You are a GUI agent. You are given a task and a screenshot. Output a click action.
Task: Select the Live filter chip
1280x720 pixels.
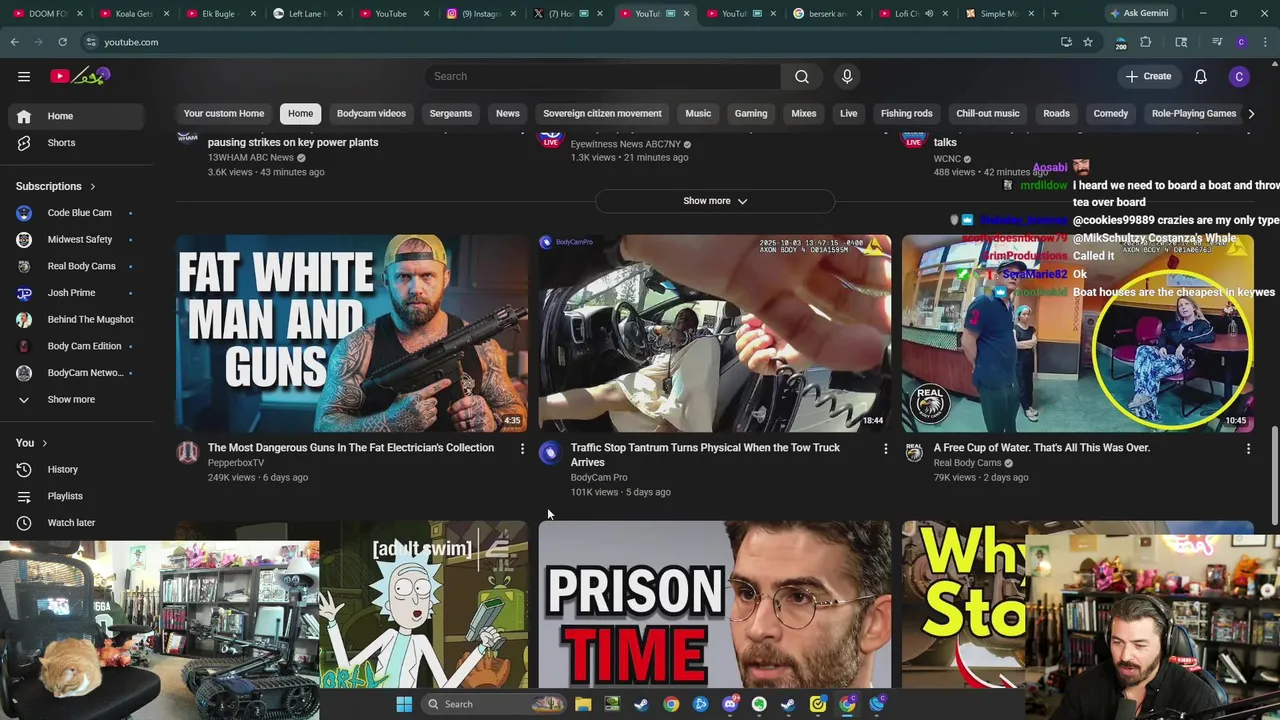pos(848,113)
